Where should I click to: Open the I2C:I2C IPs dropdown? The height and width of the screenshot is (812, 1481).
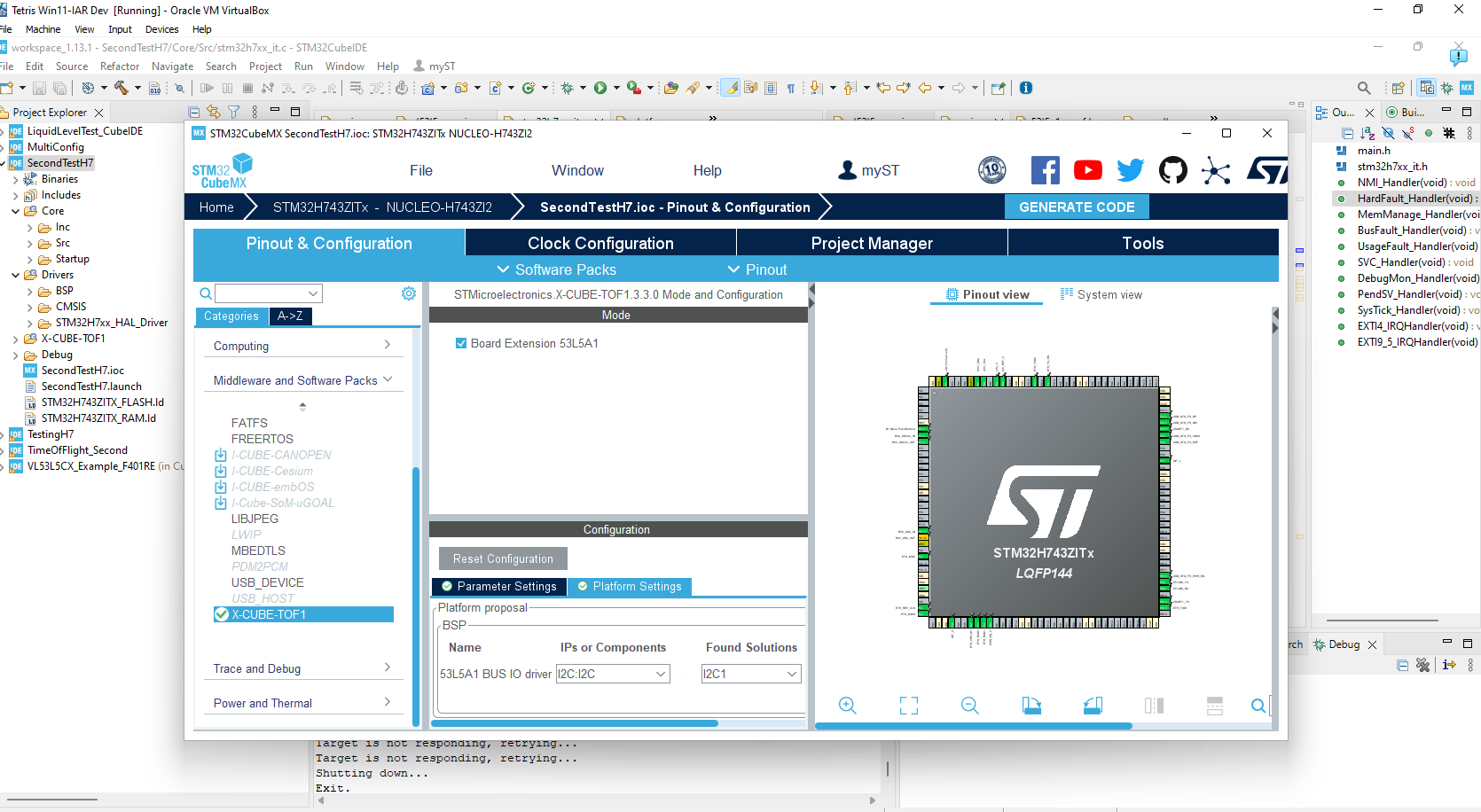[x=660, y=674]
